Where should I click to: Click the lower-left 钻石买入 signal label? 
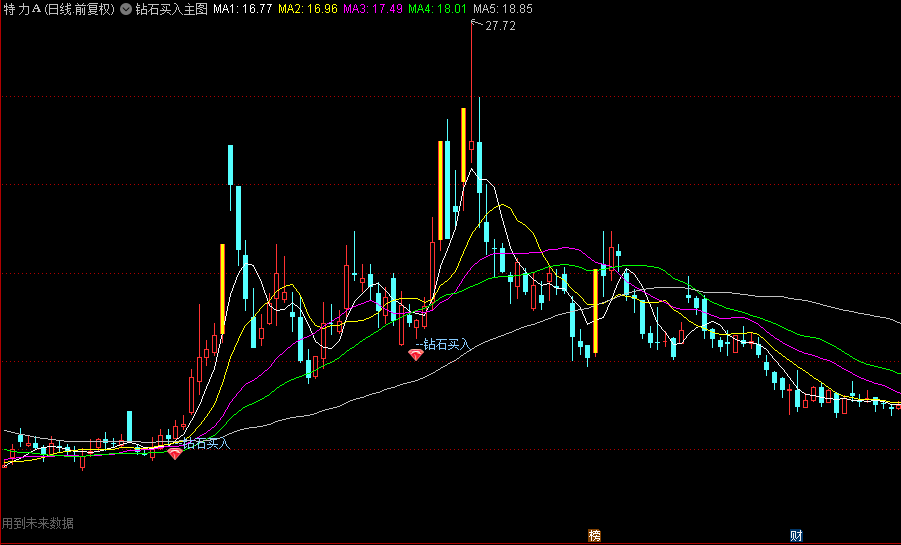pos(206,443)
